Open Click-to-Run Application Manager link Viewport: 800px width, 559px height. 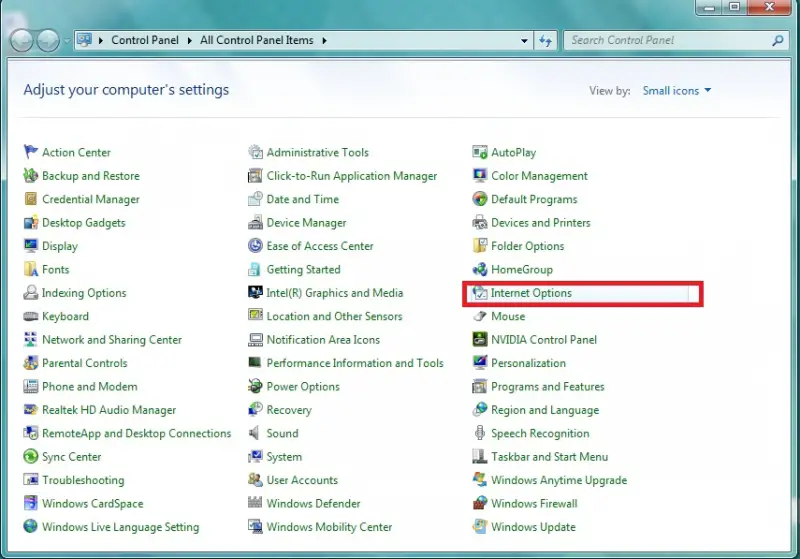tap(352, 175)
